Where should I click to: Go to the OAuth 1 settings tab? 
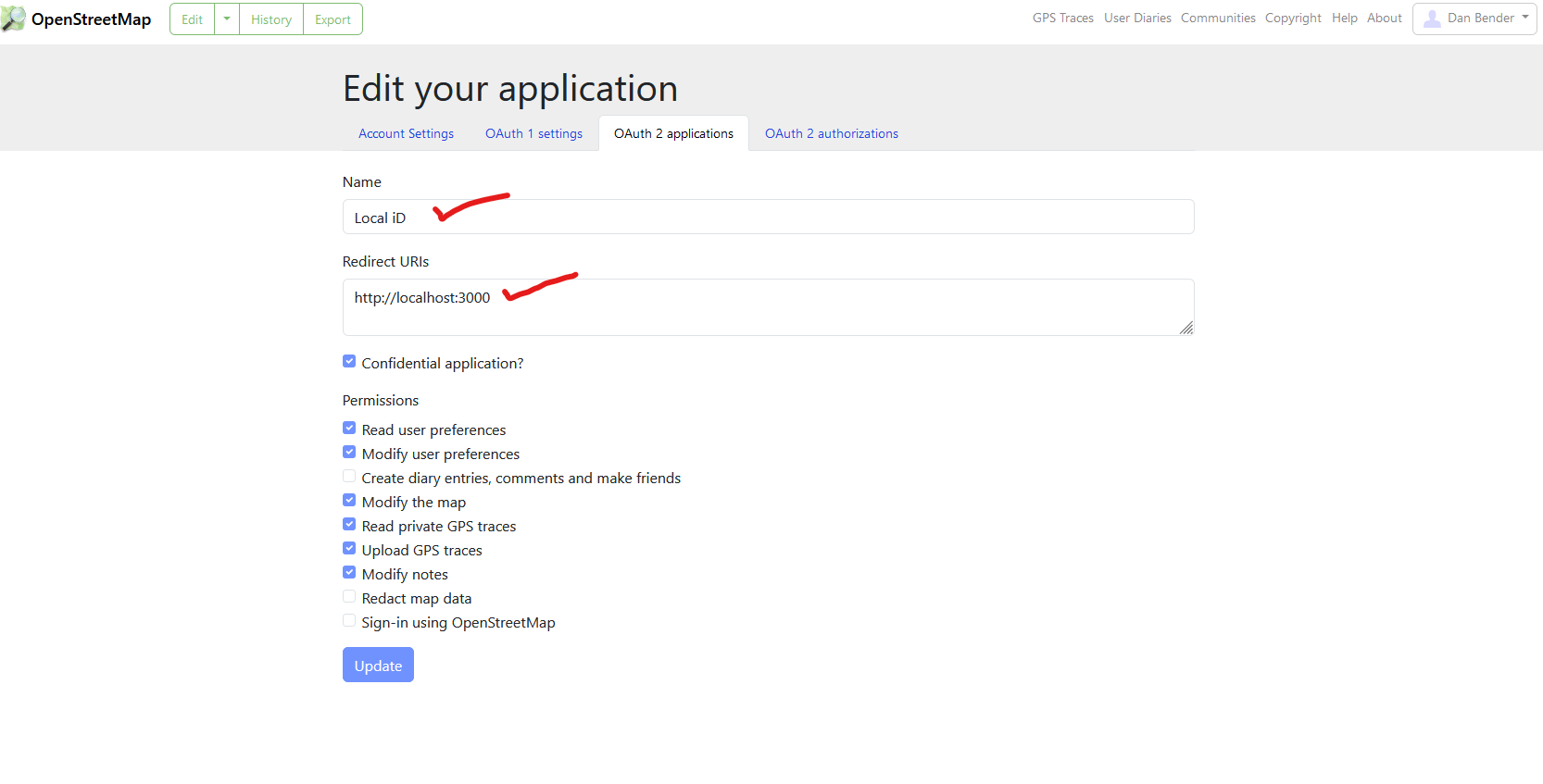click(x=533, y=133)
